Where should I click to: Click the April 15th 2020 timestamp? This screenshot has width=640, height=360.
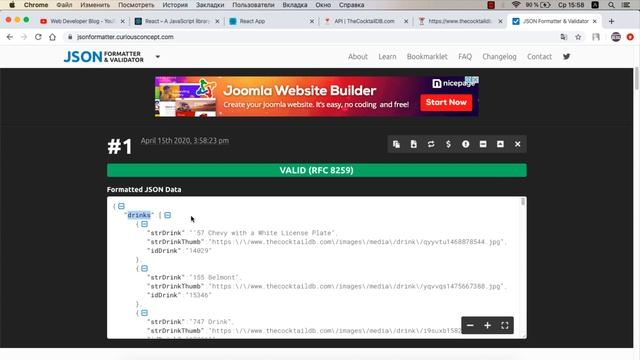click(184, 140)
